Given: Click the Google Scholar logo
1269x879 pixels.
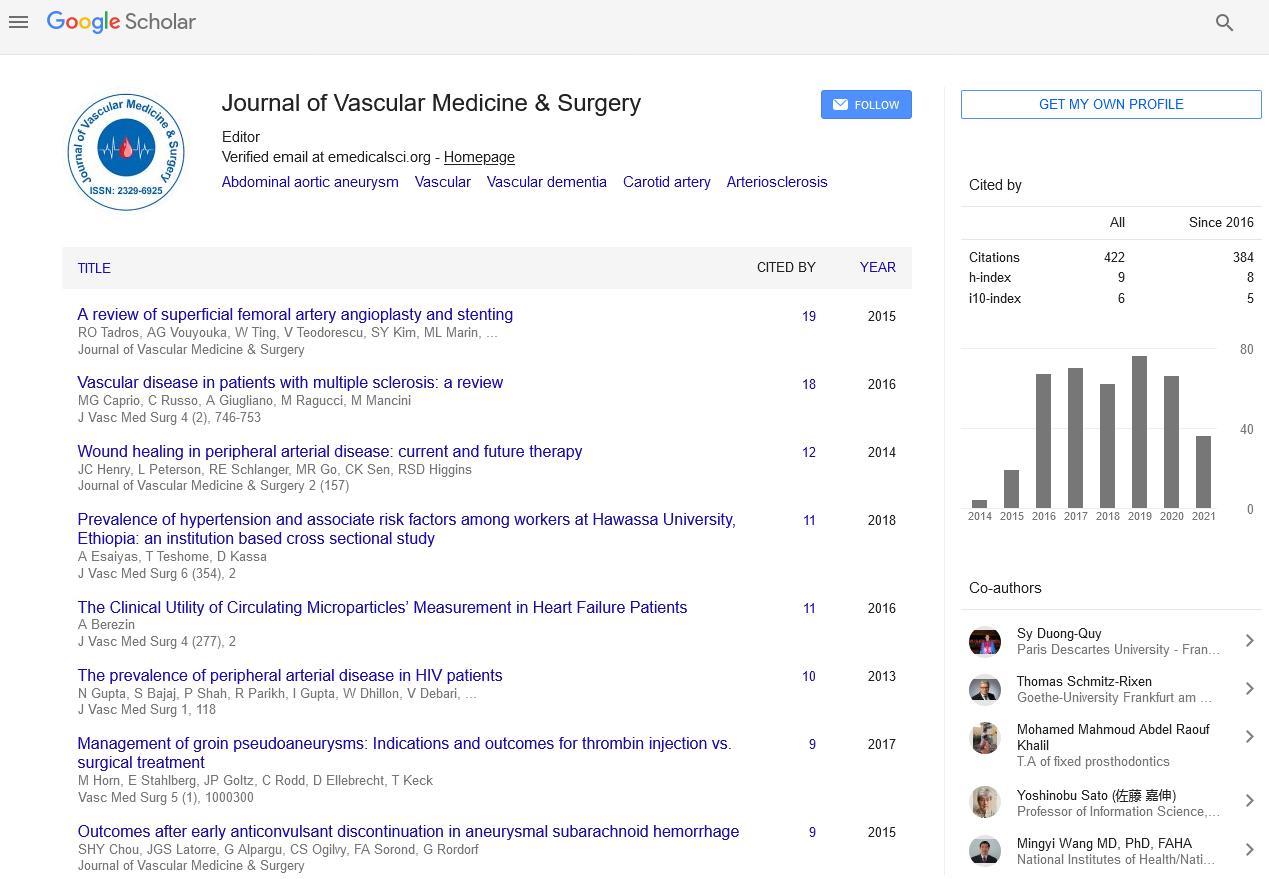Looking at the screenshot, I should (x=121, y=22).
